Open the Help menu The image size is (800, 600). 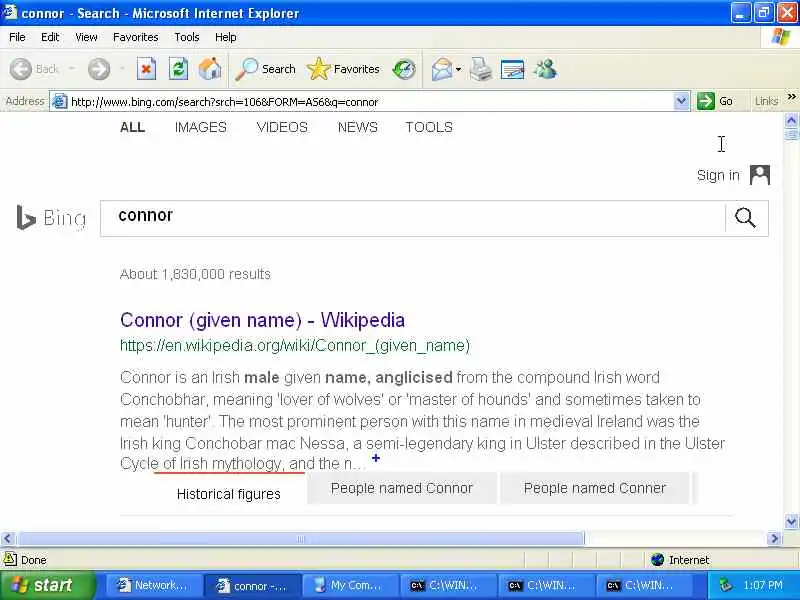tap(226, 37)
